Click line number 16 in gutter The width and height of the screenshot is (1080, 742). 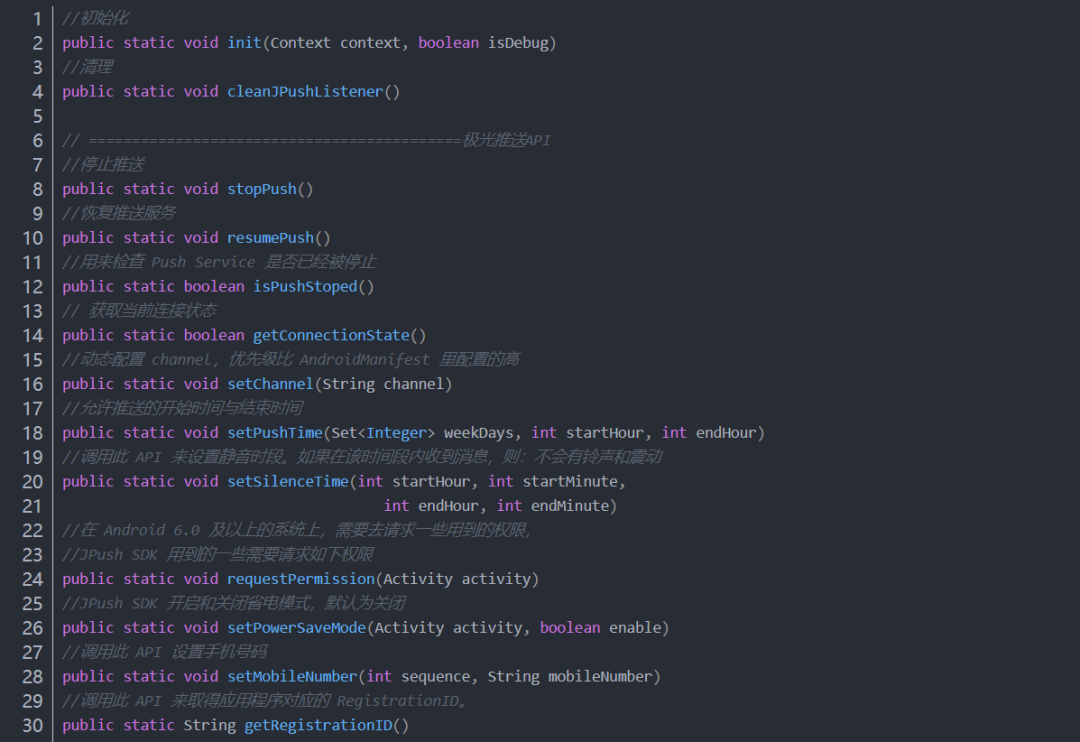coord(32,384)
